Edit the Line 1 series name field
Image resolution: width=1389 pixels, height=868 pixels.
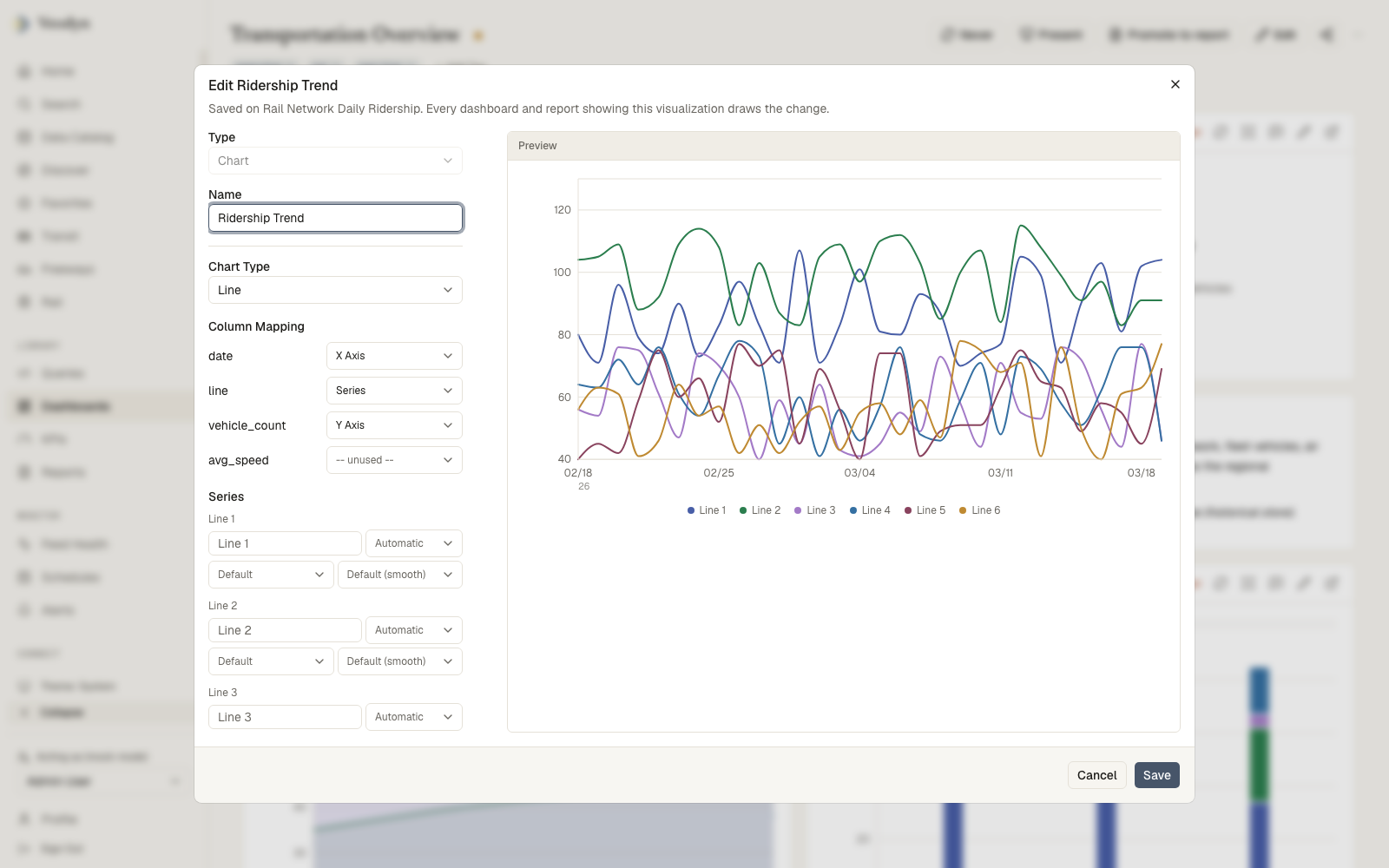pyautogui.click(x=285, y=543)
